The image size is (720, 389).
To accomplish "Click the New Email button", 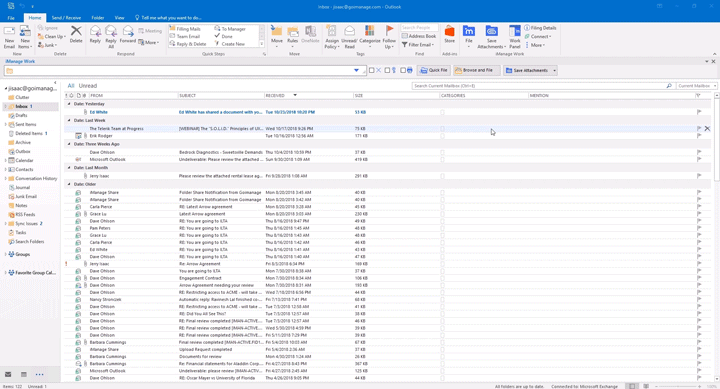I will pyautogui.click(x=9, y=37).
